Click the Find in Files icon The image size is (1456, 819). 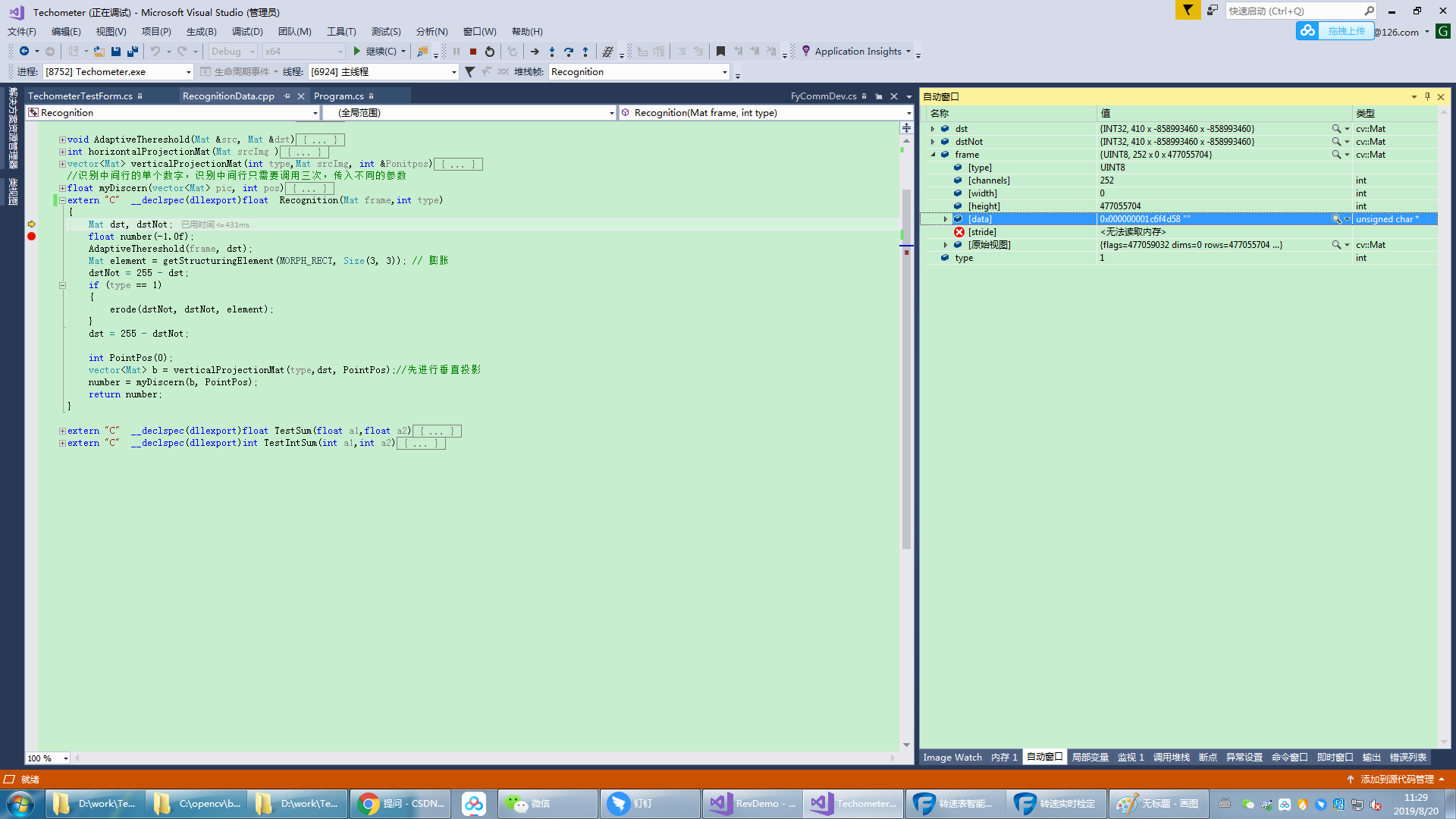coord(422,52)
